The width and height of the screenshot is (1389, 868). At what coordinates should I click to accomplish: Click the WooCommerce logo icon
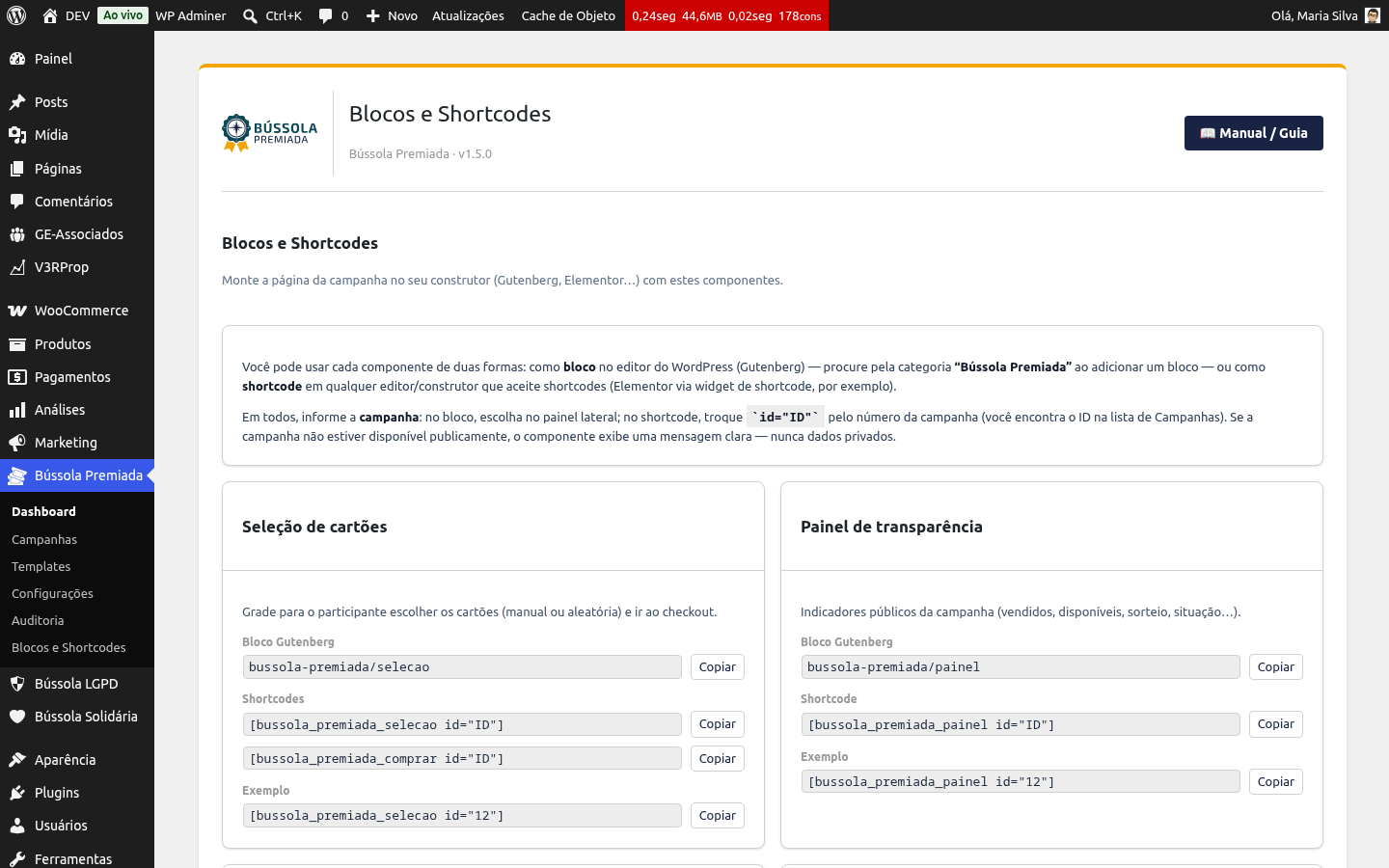(x=17, y=311)
